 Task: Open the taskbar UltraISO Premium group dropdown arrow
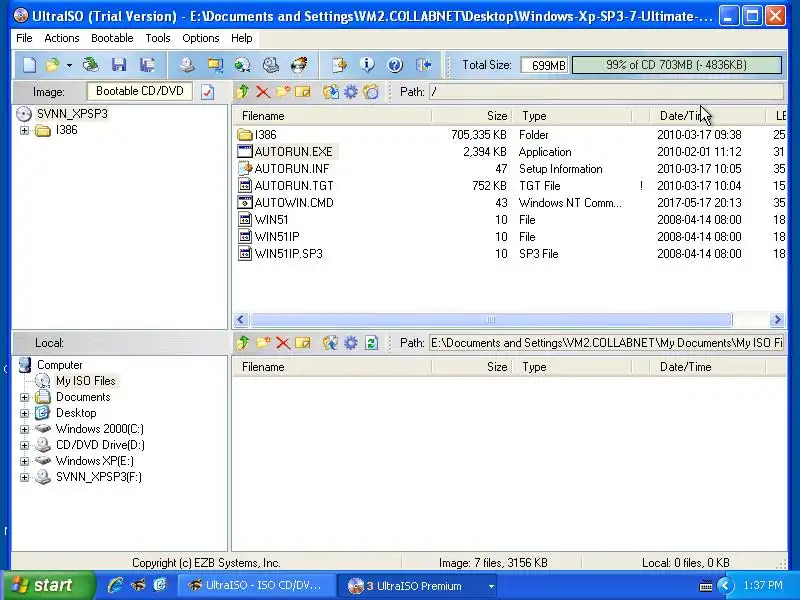click(491, 586)
